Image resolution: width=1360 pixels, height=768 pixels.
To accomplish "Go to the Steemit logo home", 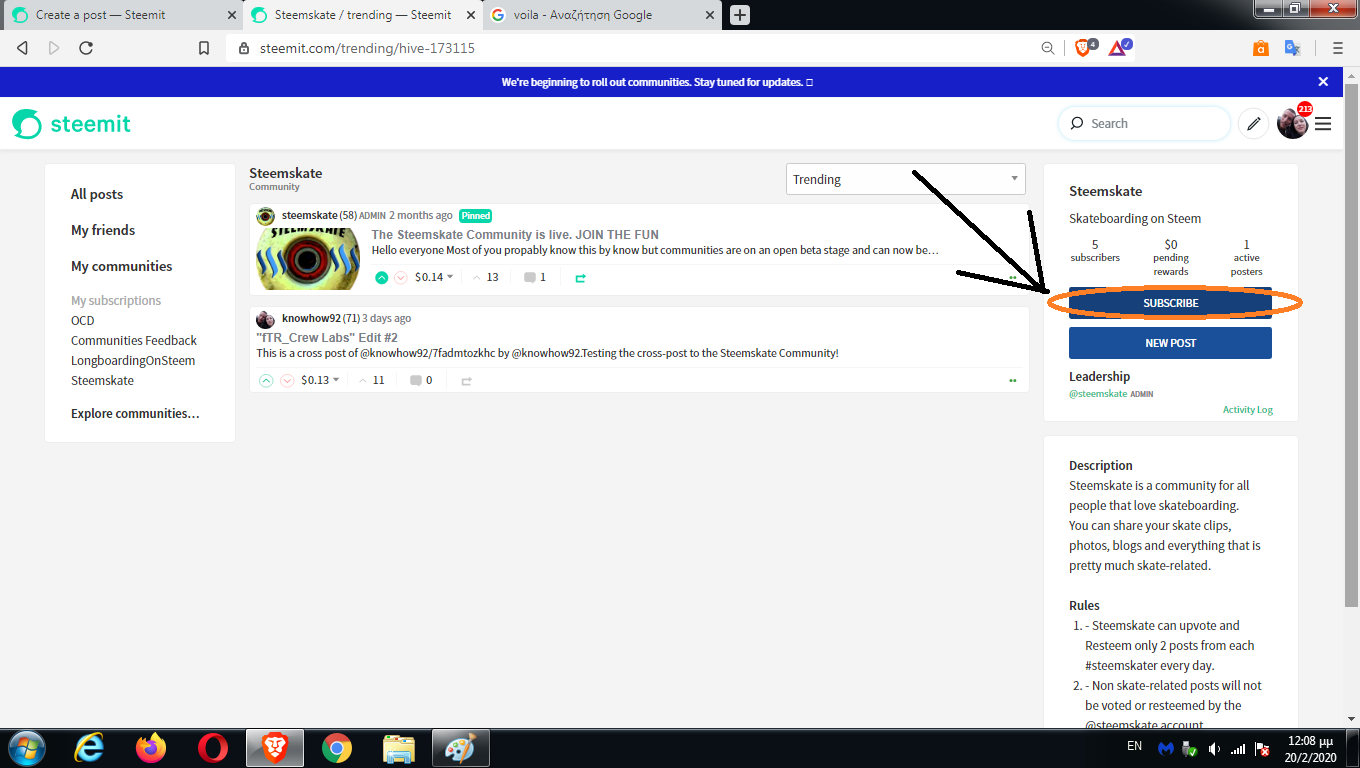I will pos(71,123).
